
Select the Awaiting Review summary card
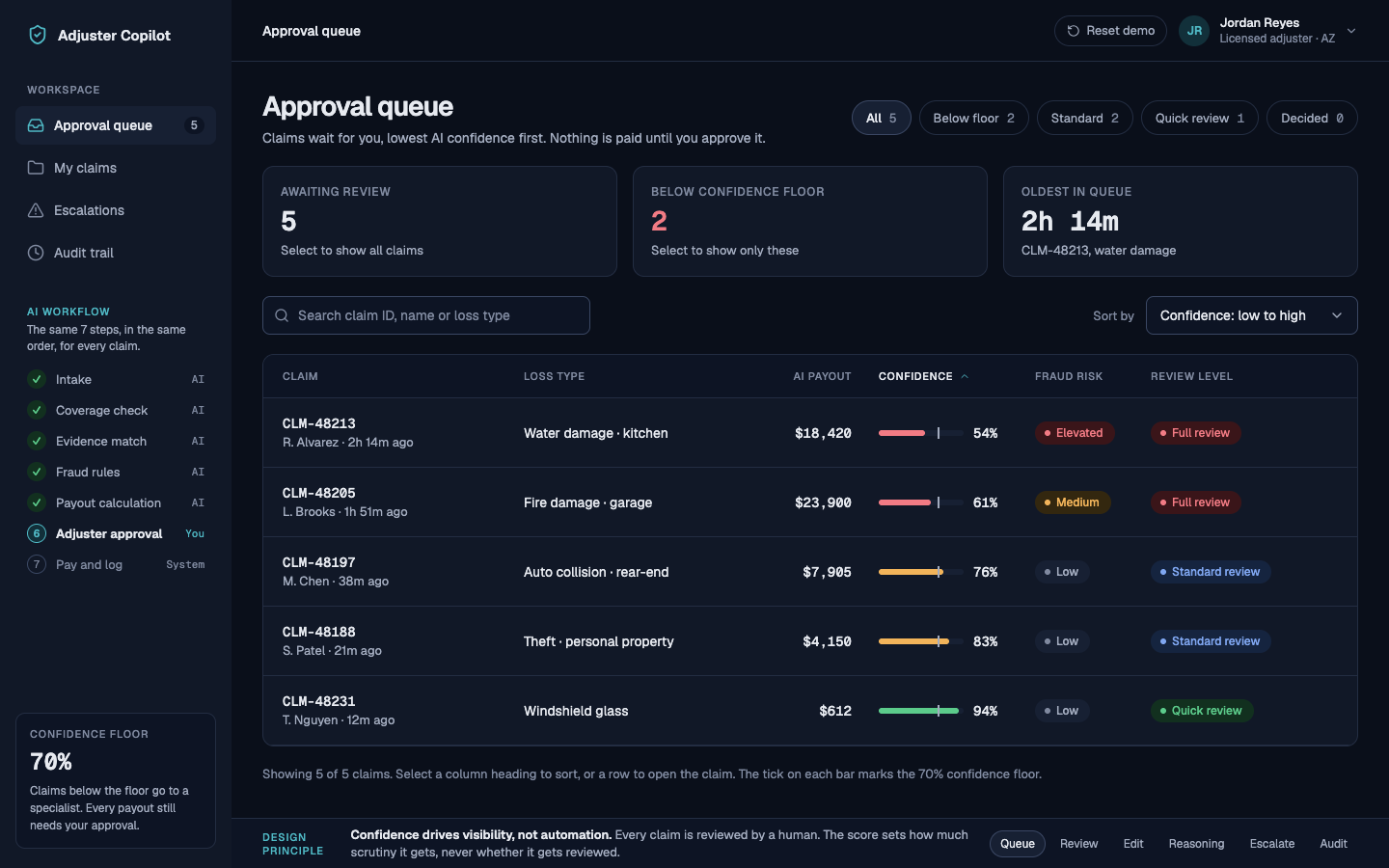440,222
